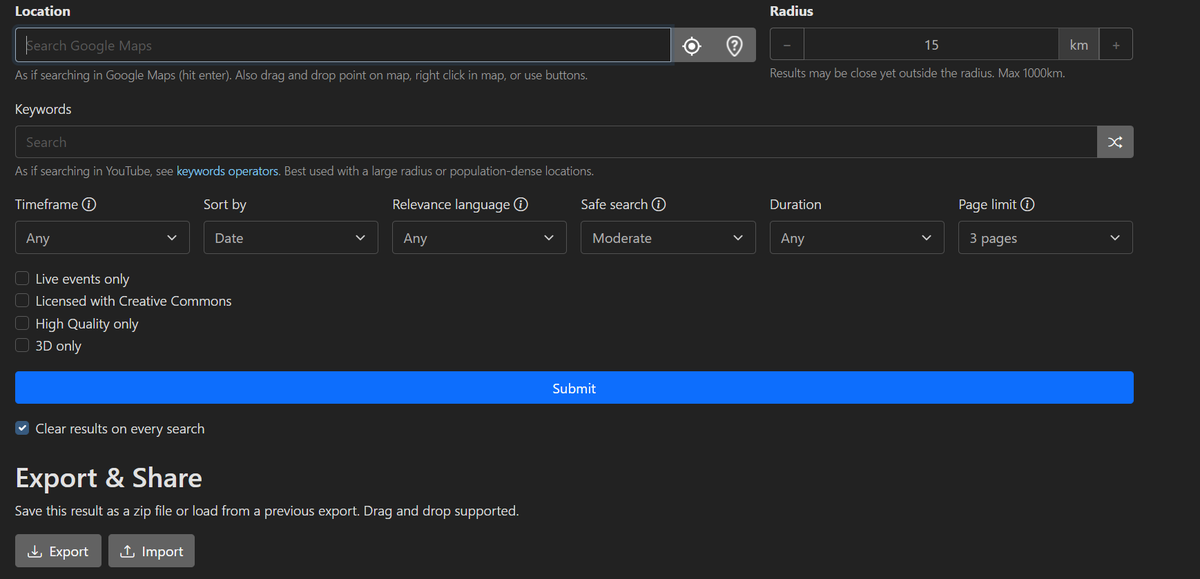1200x579 pixels.
Task: Click the Export button
Action: pyautogui.click(x=58, y=551)
